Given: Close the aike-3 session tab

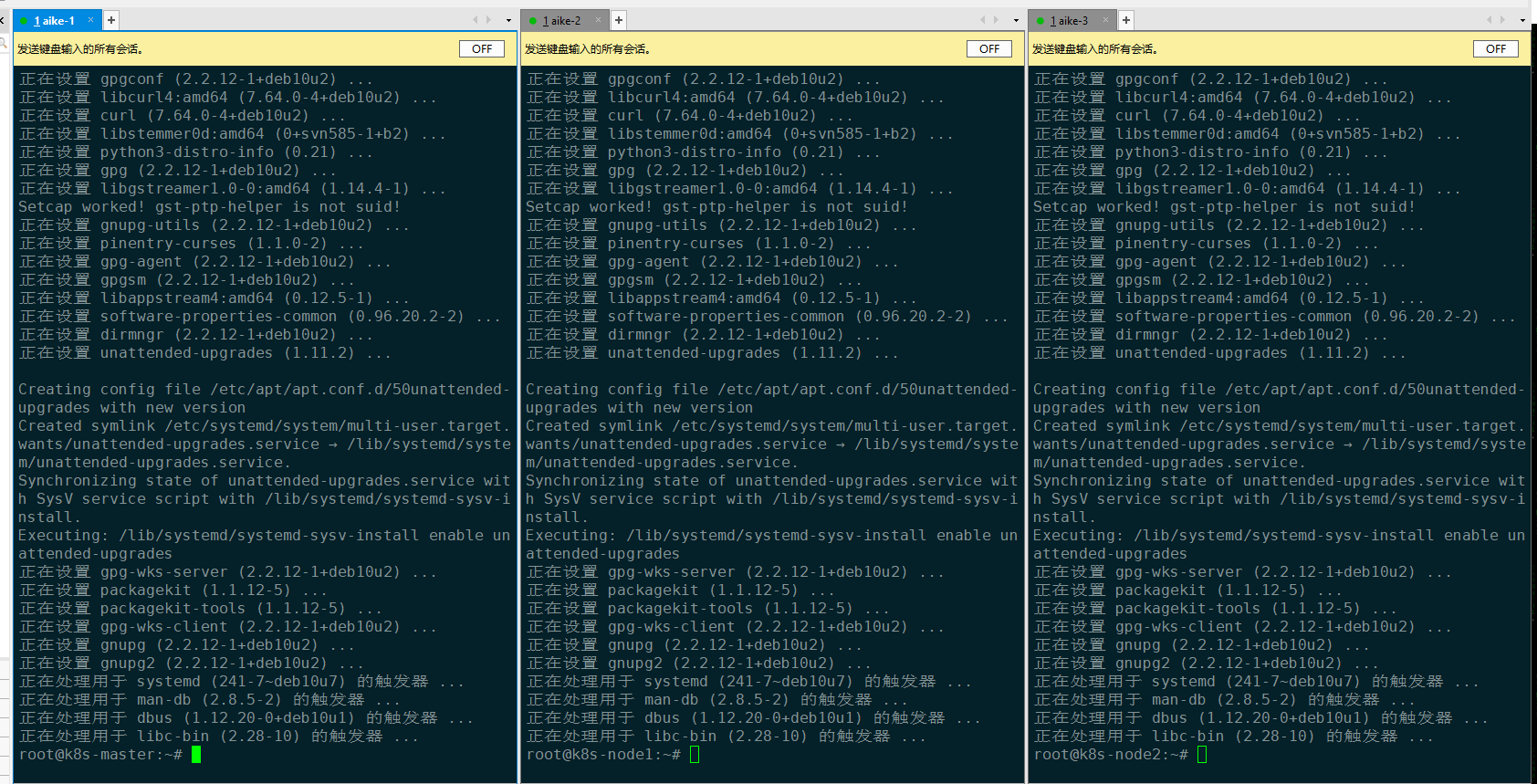Looking at the screenshot, I should coord(1106,20).
